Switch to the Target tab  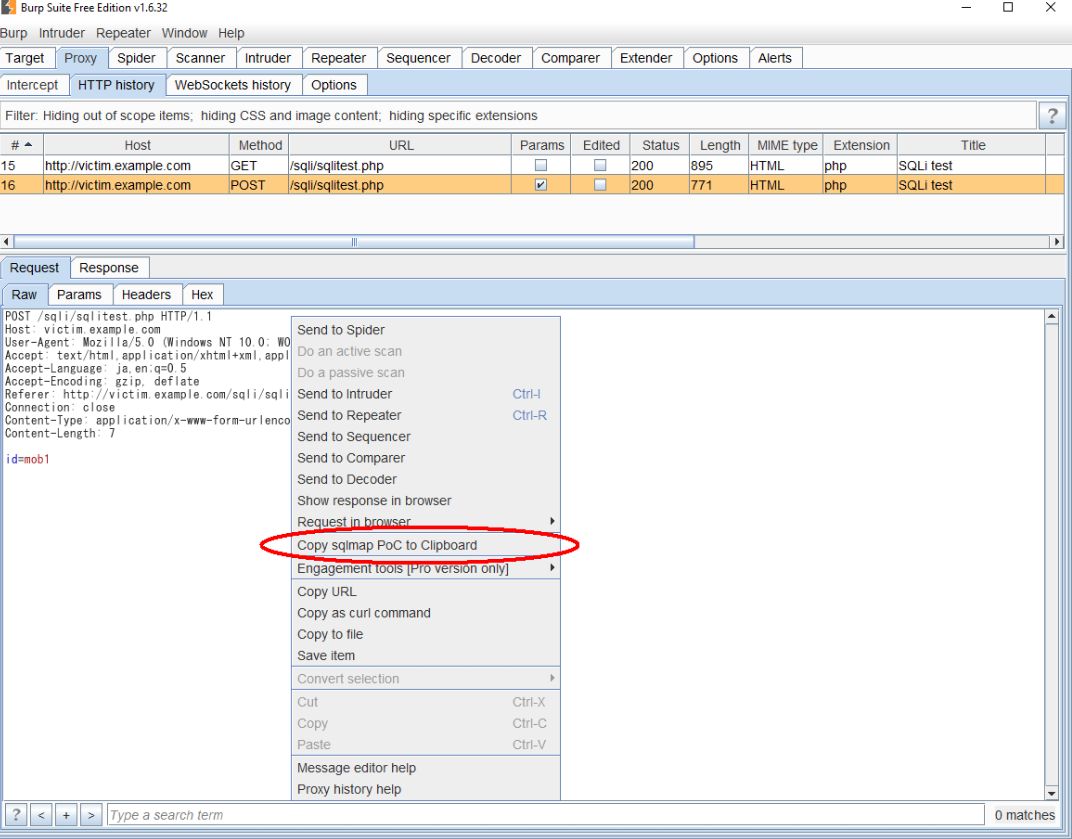(x=25, y=58)
